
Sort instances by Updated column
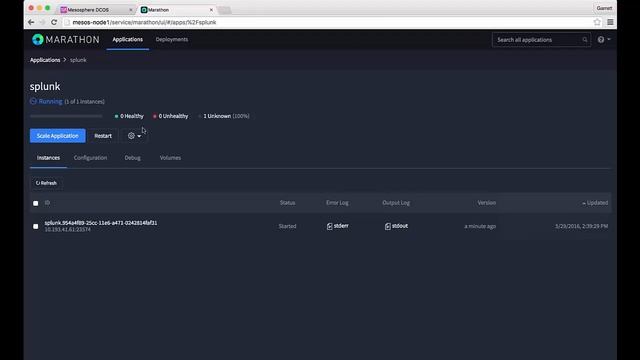pos(595,203)
